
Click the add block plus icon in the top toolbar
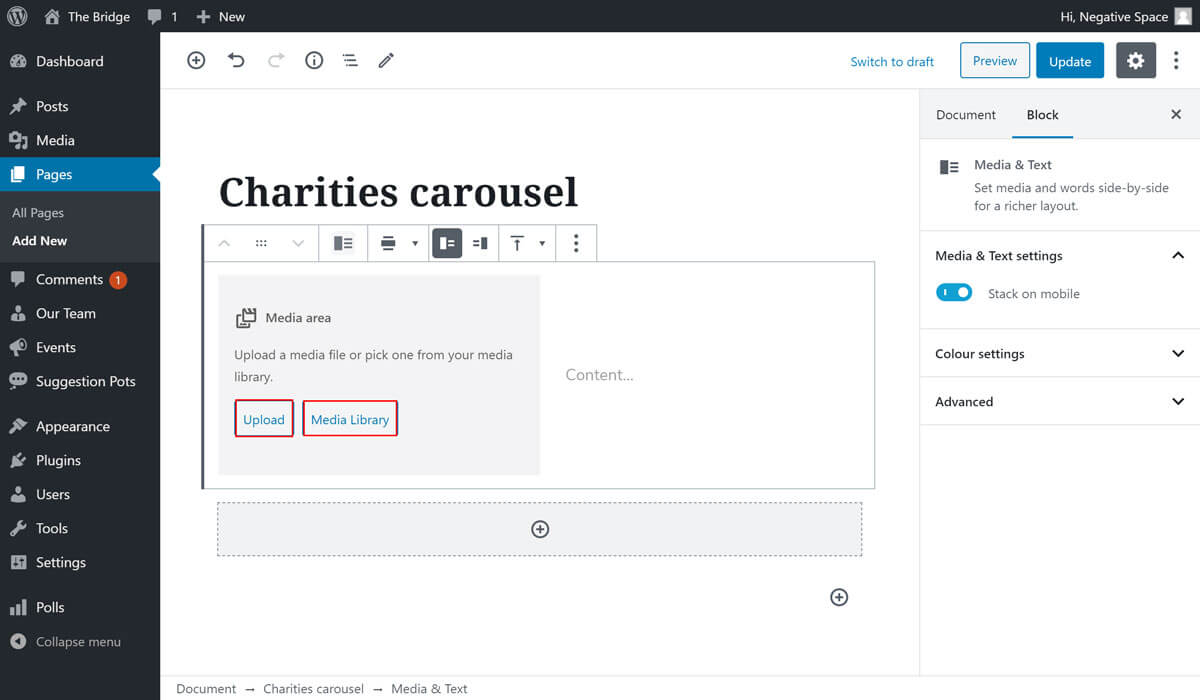coord(196,61)
